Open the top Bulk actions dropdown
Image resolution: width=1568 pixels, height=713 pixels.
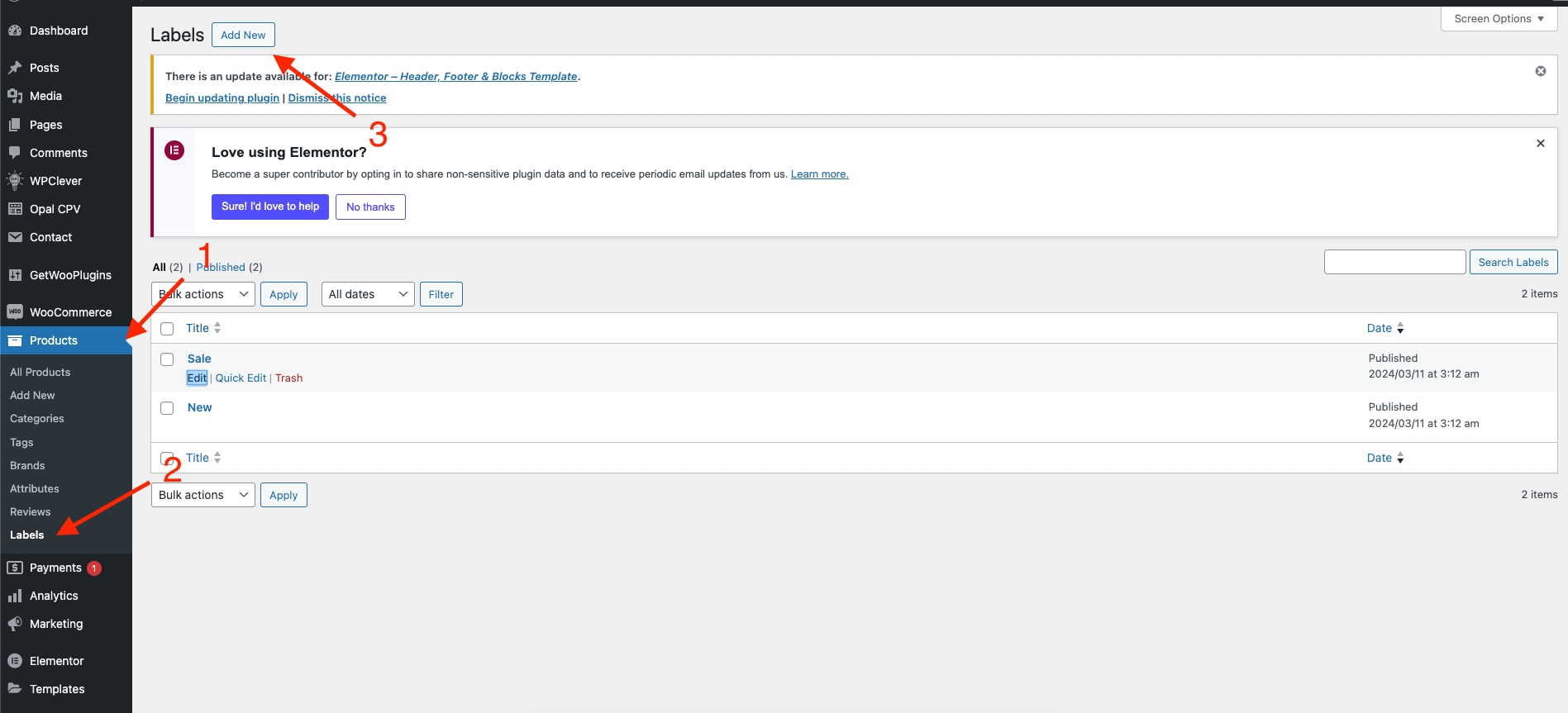pyautogui.click(x=203, y=294)
